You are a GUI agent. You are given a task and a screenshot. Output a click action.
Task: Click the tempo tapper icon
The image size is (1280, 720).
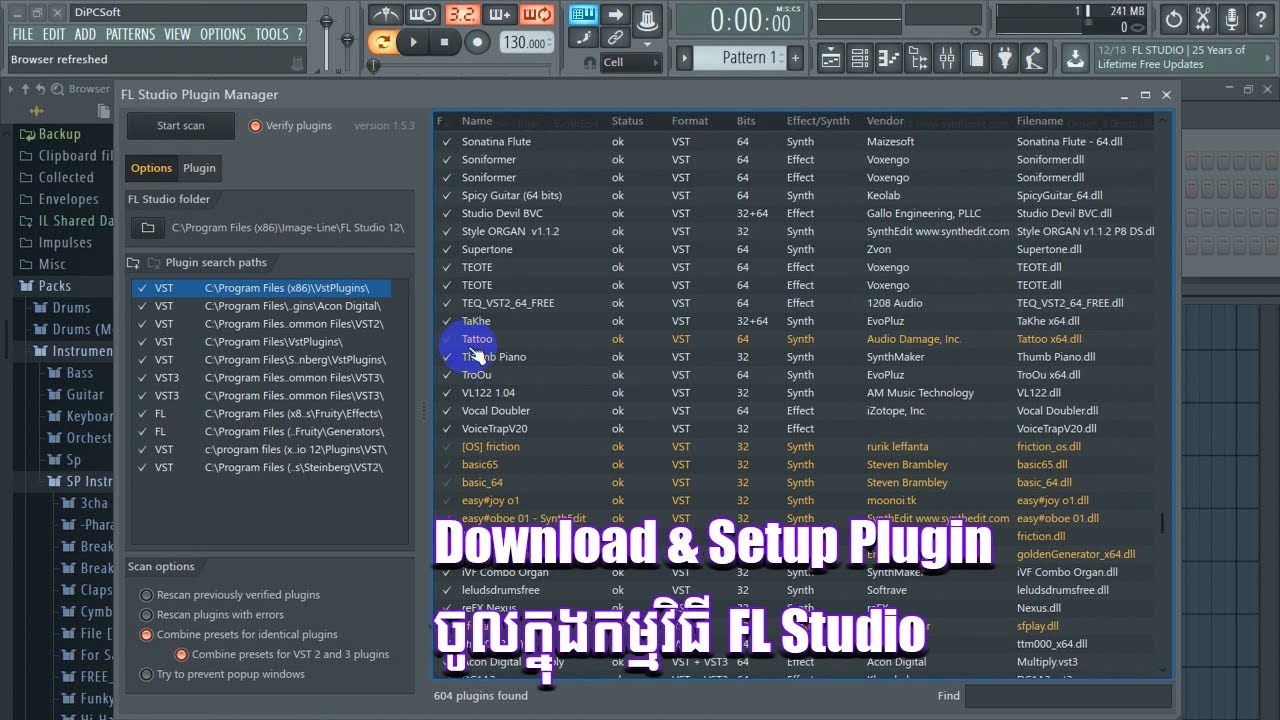(x=1033, y=58)
